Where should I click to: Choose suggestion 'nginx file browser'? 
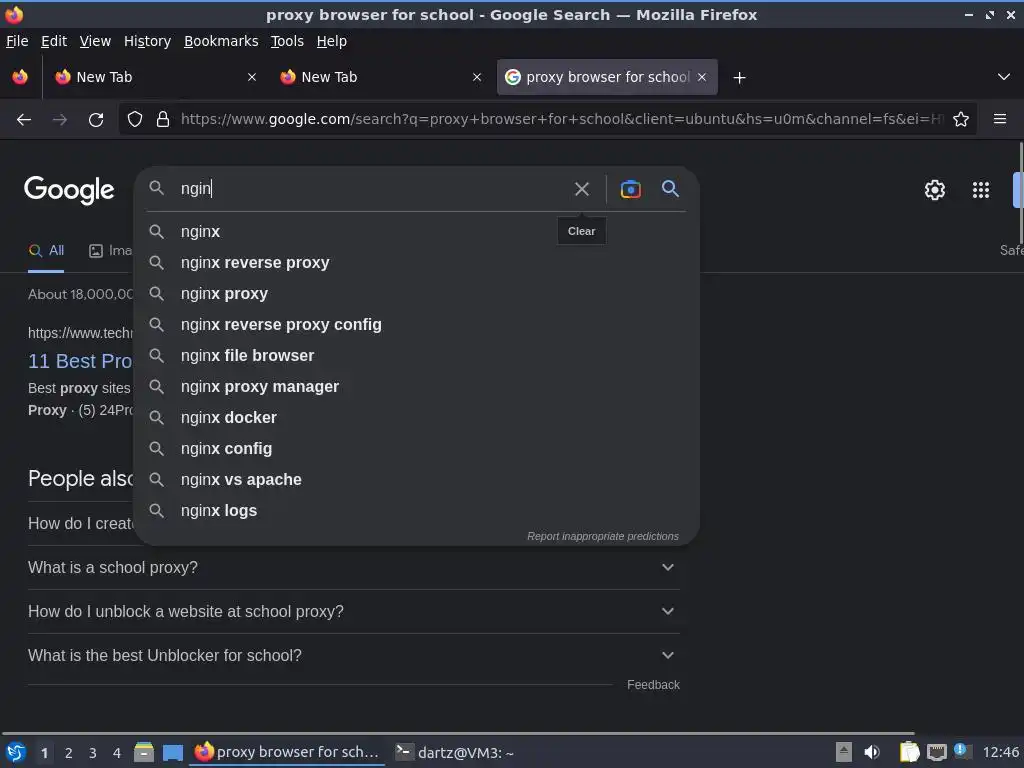416,356
